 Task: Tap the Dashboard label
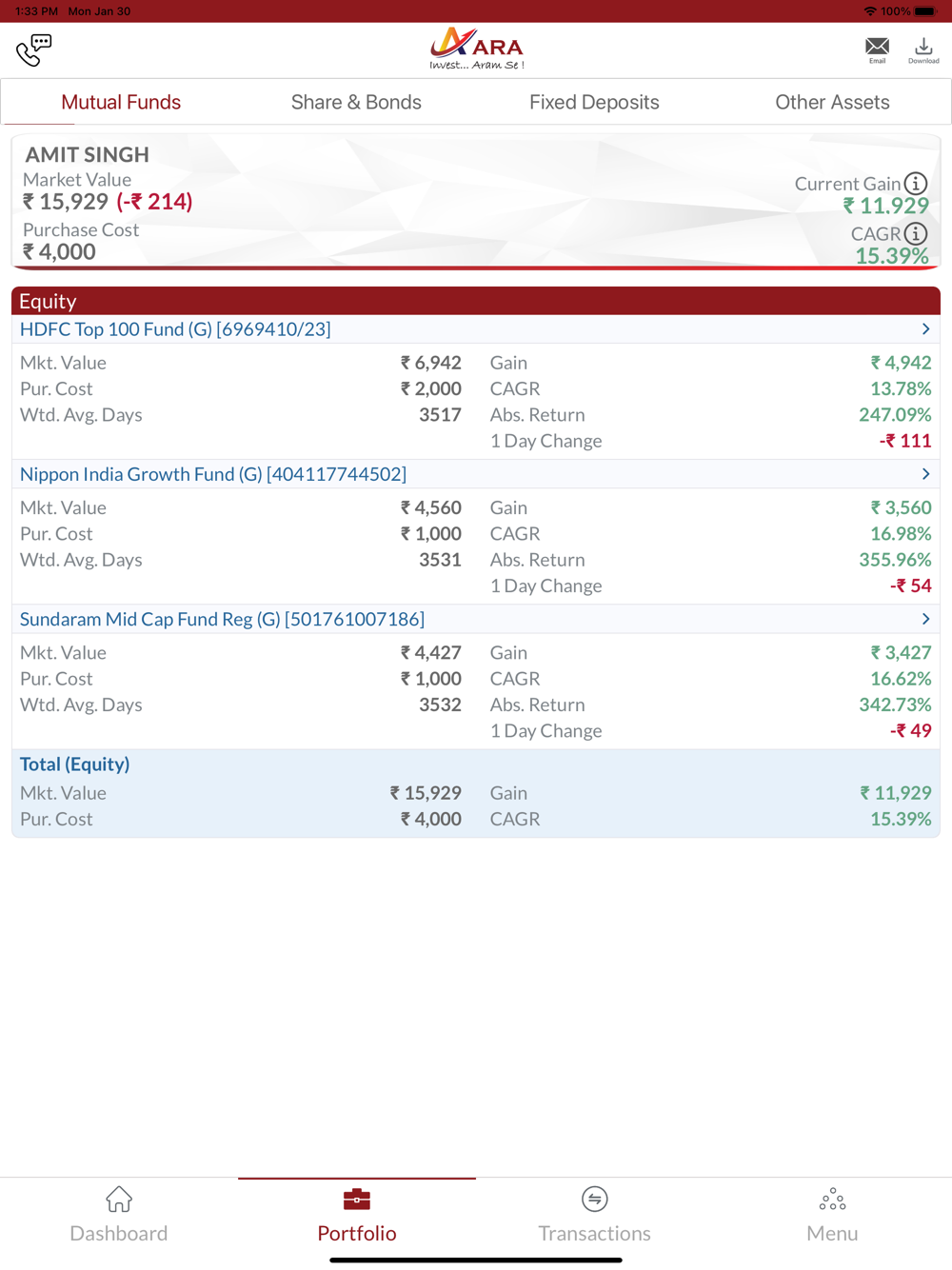(x=119, y=1233)
